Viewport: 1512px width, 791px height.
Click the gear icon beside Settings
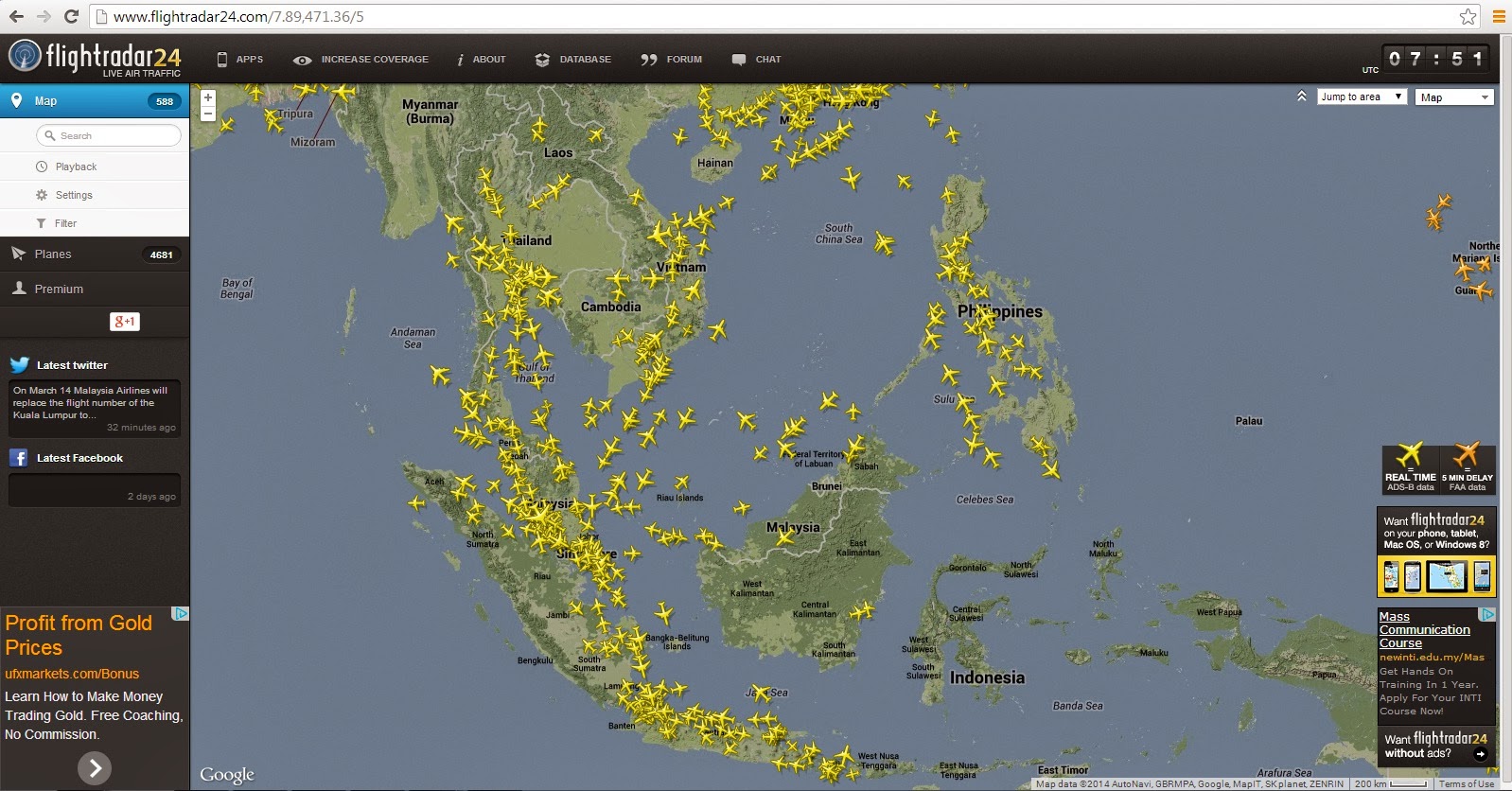(42, 195)
